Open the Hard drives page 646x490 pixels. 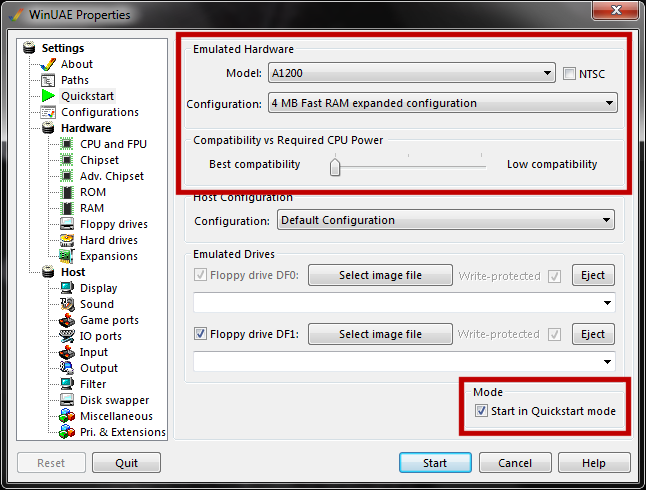pyautogui.click(x=109, y=240)
